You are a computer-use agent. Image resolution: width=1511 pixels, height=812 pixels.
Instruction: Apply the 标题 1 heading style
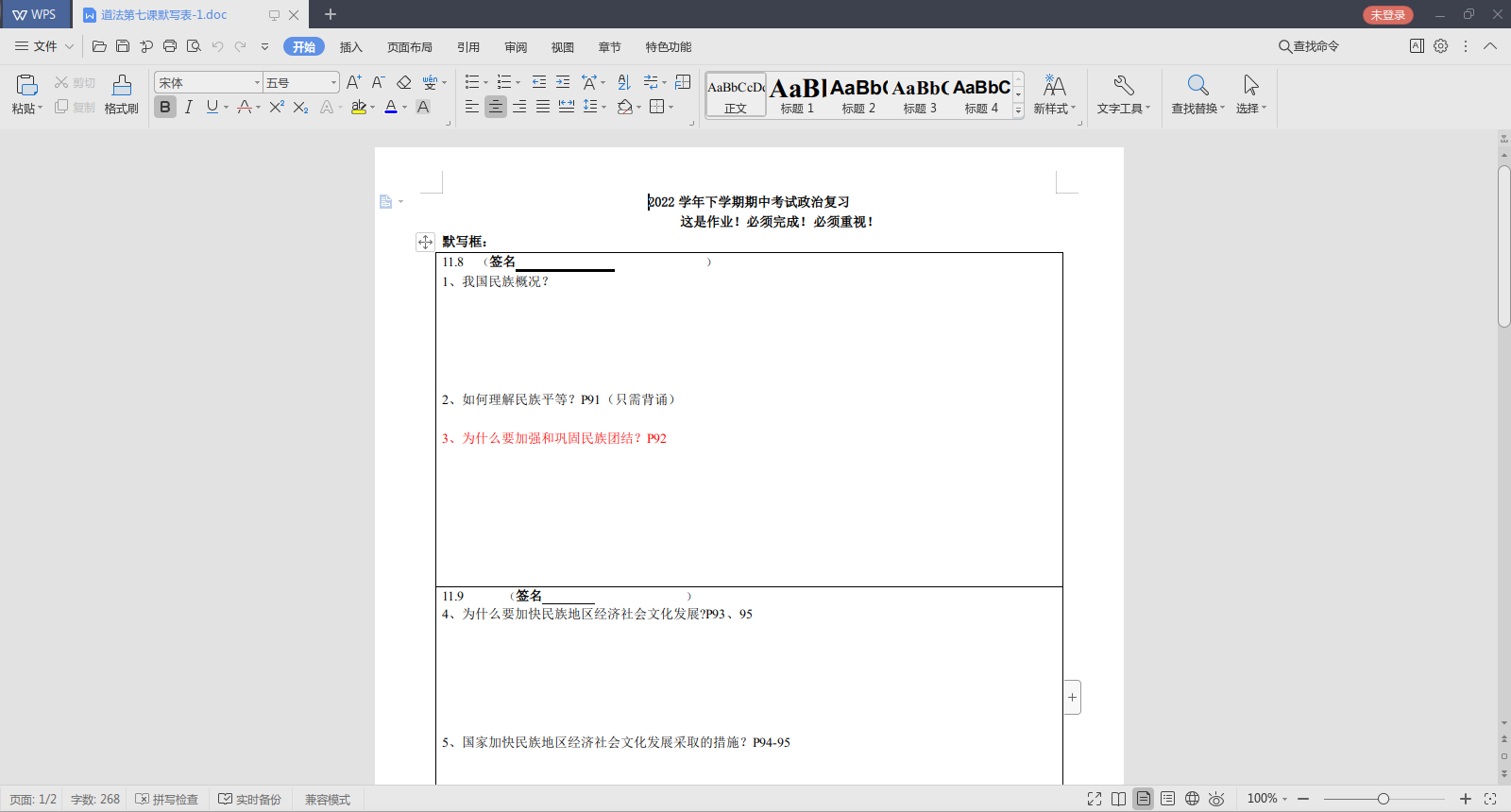click(x=797, y=94)
